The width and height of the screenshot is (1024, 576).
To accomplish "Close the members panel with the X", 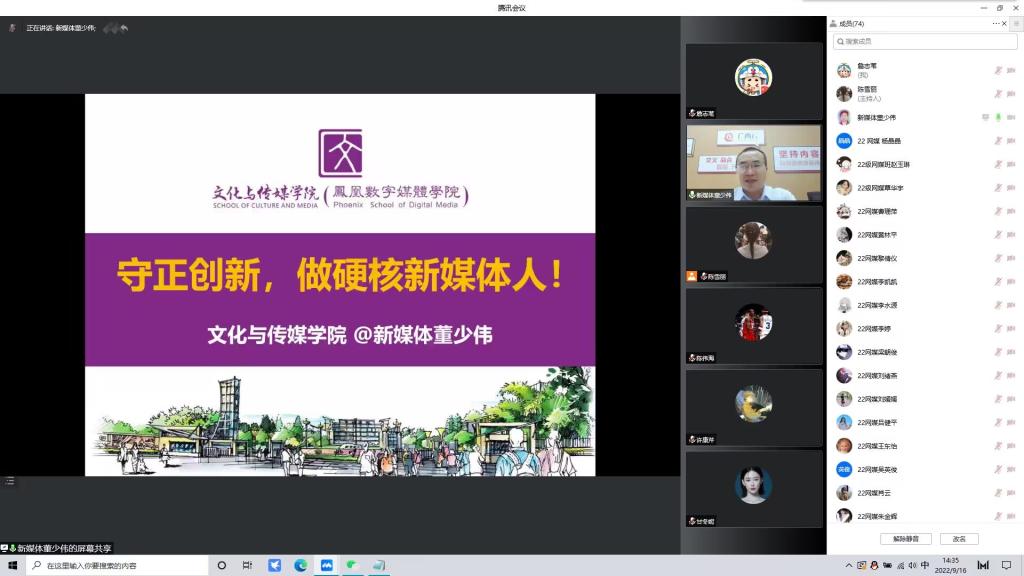I will tap(1004, 24).
